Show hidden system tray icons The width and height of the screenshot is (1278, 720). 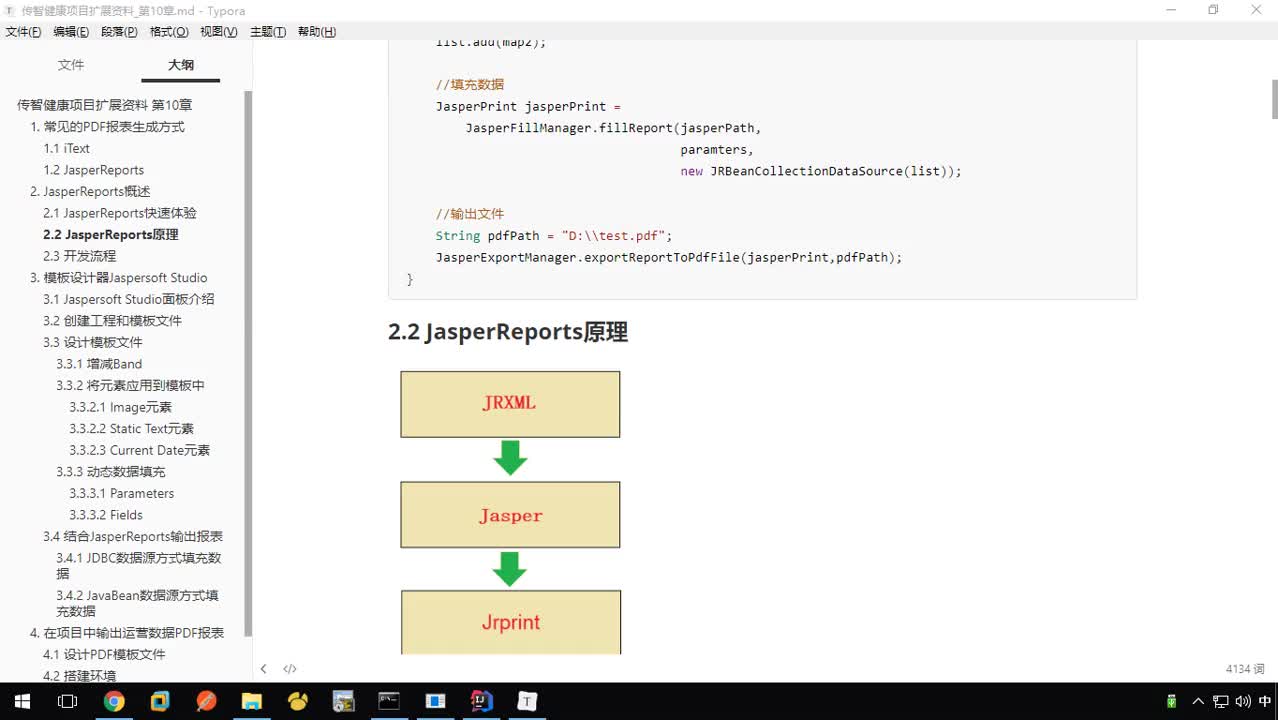click(1198, 701)
